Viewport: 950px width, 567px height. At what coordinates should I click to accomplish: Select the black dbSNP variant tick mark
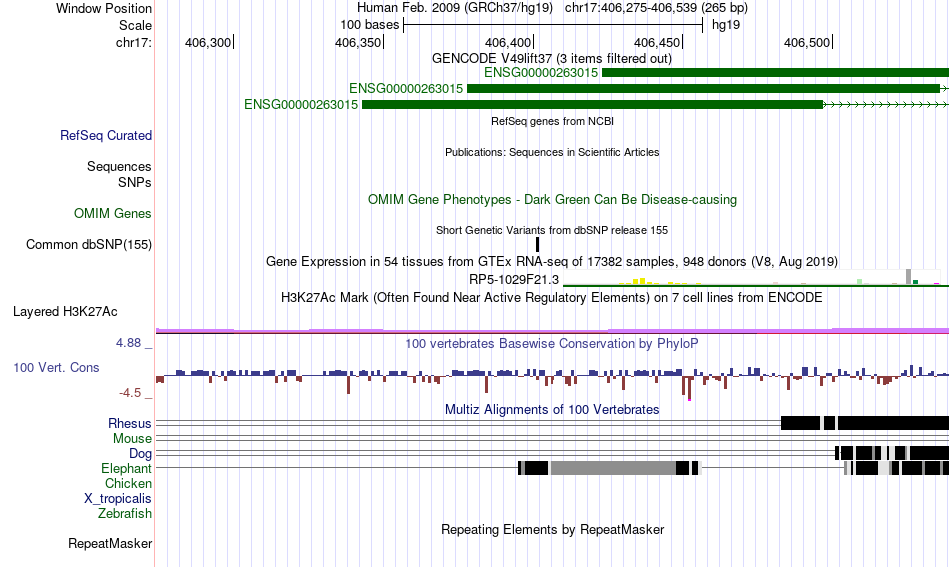click(537, 244)
